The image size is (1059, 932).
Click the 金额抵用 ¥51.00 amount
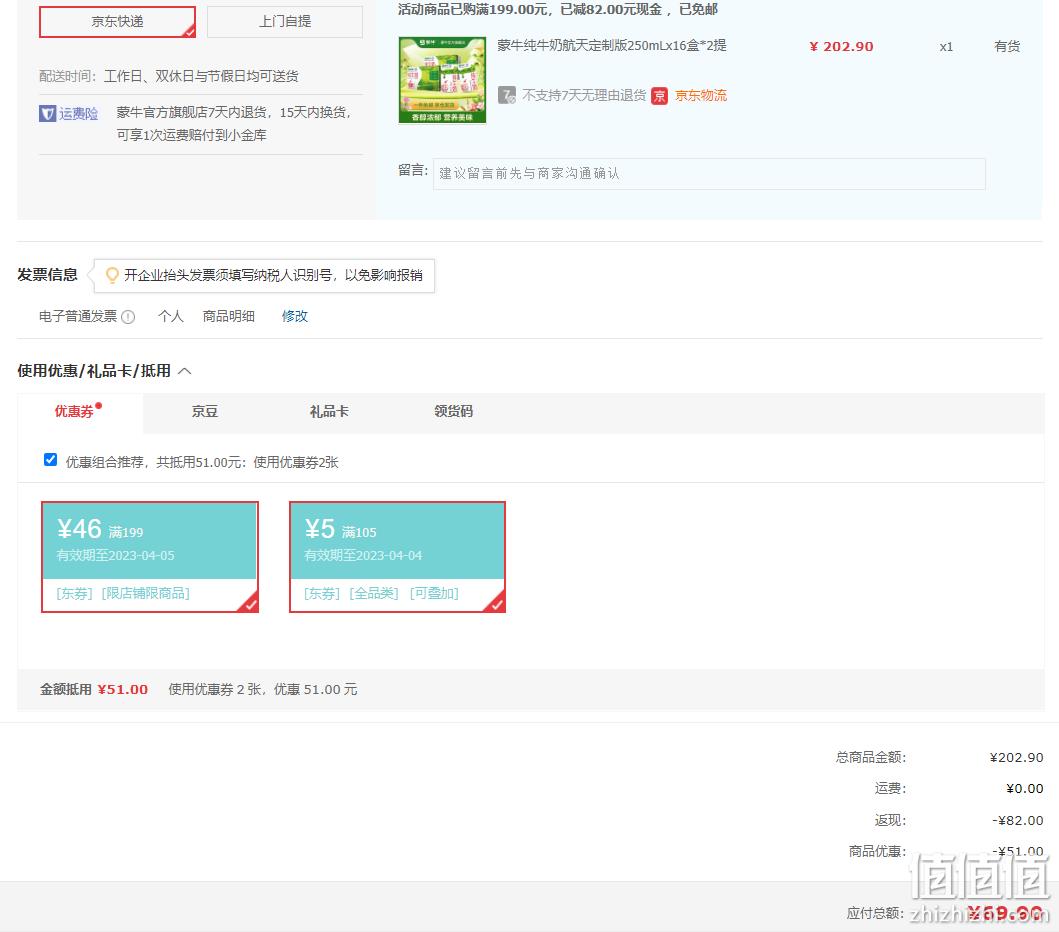click(122, 690)
